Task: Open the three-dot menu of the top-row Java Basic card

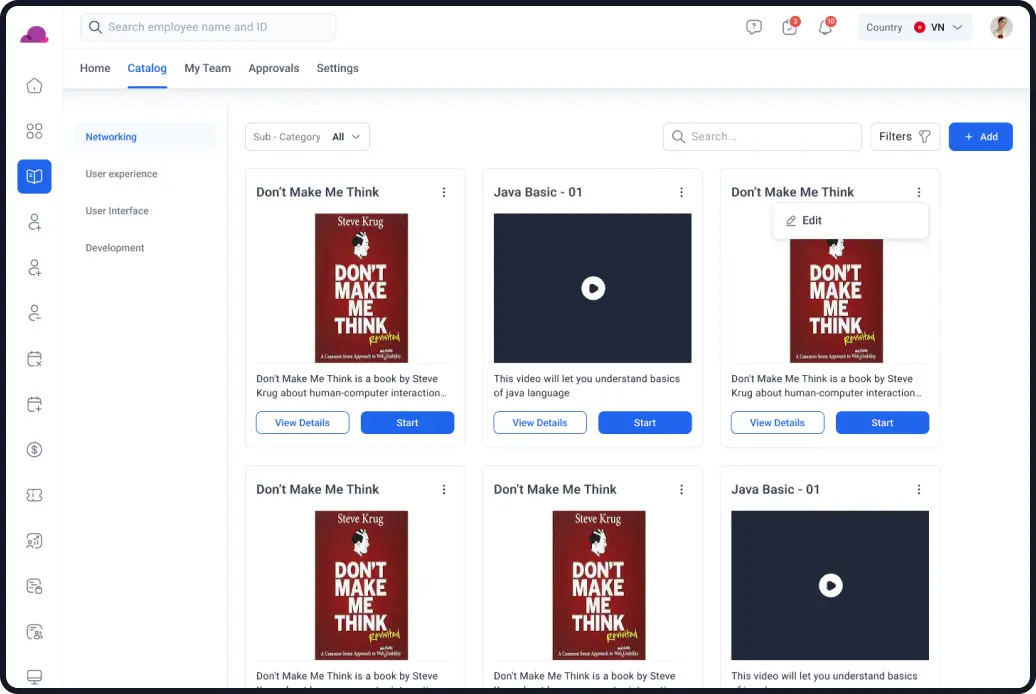Action: [681, 192]
